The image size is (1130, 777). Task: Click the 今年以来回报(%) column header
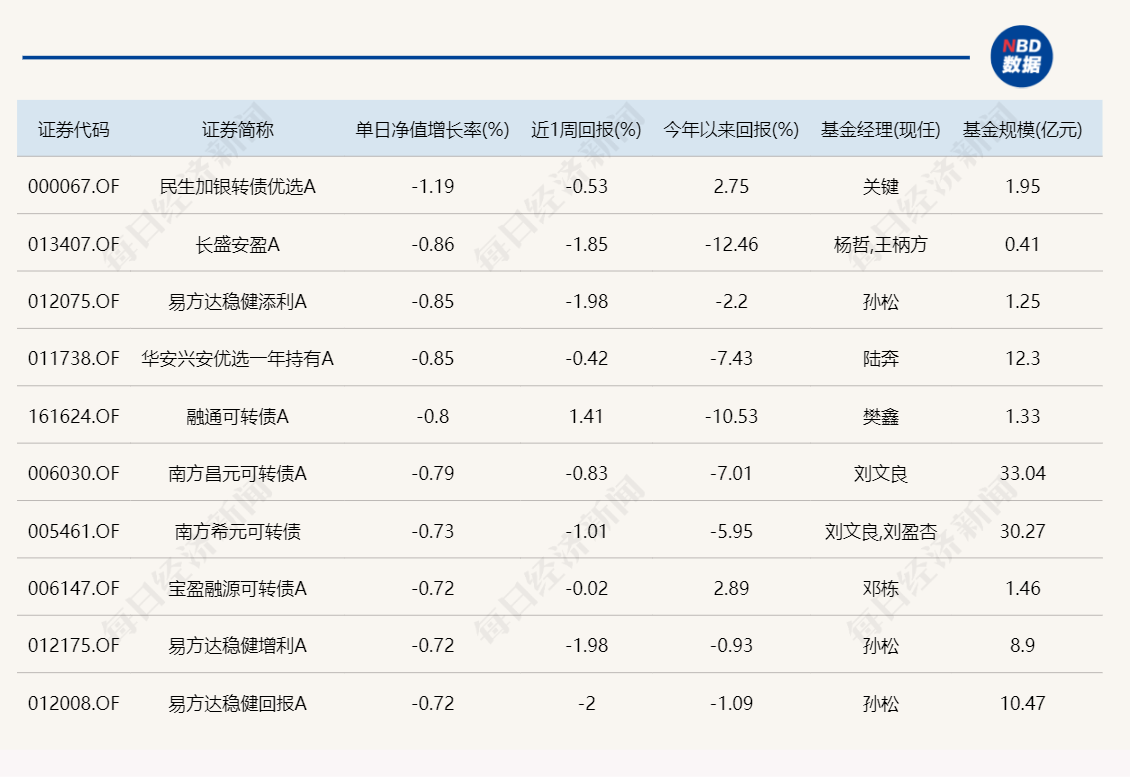(731, 130)
